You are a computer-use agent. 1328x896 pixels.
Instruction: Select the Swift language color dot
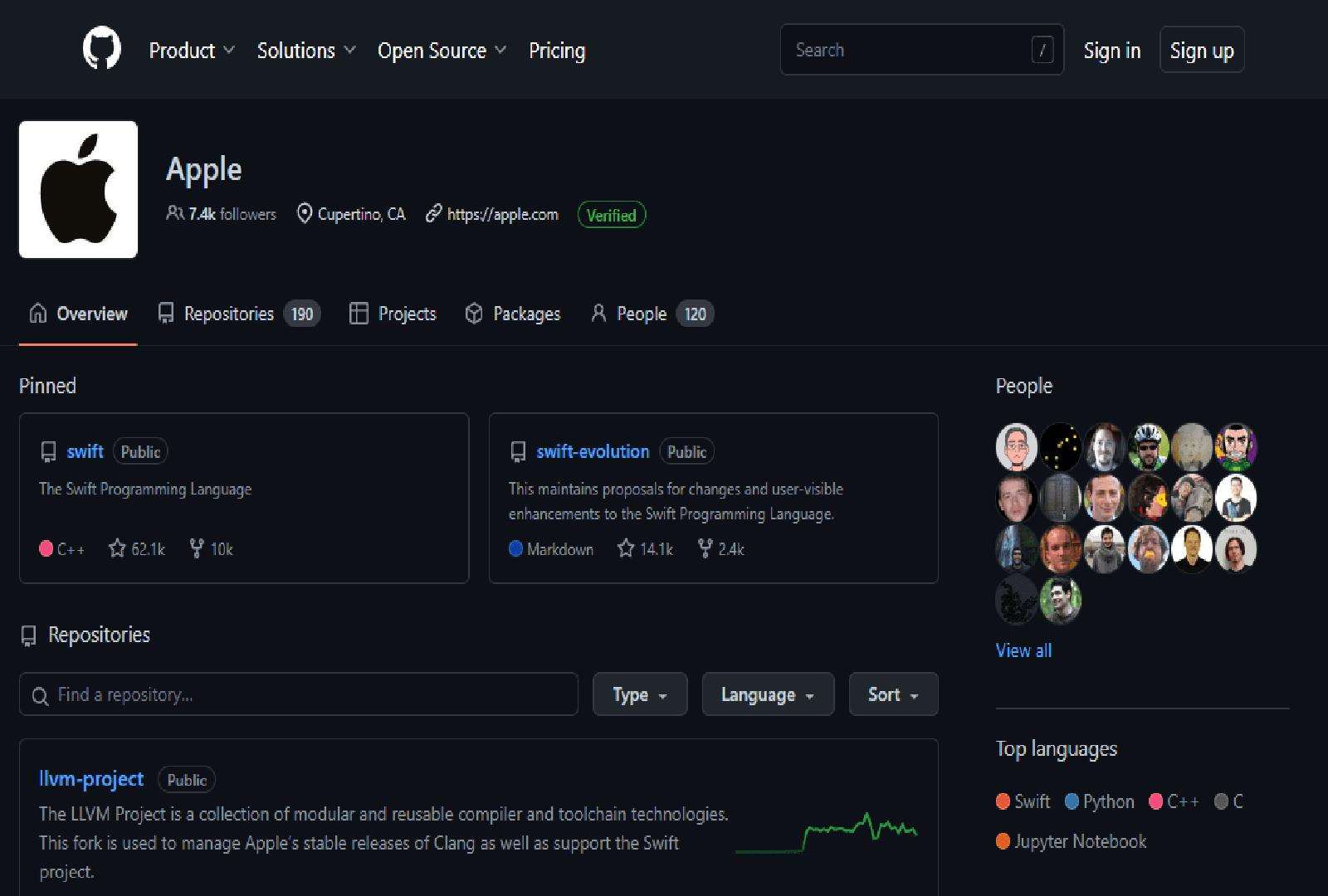[x=1003, y=801]
